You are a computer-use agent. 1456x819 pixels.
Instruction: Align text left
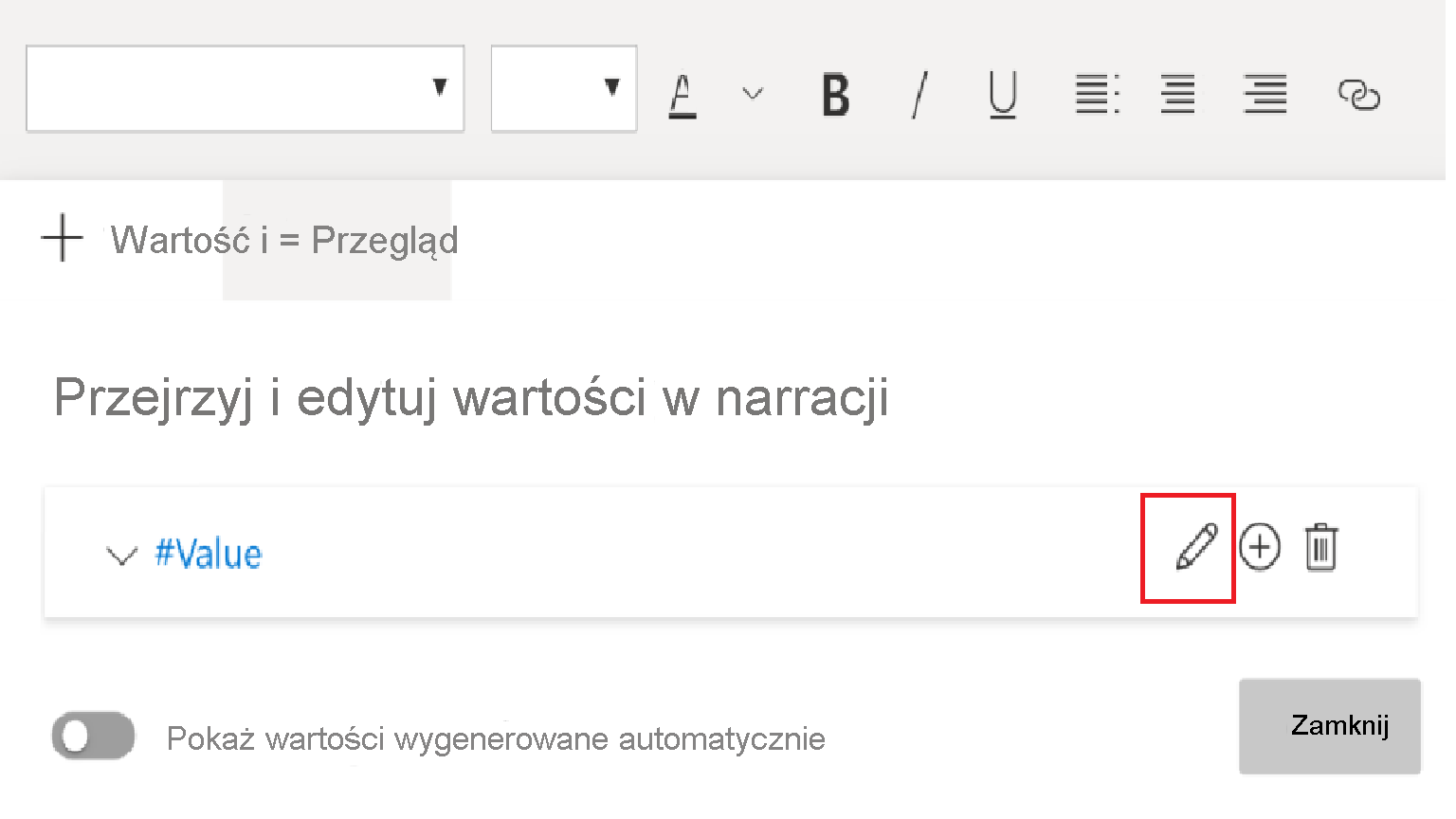pyautogui.click(x=1098, y=94)
